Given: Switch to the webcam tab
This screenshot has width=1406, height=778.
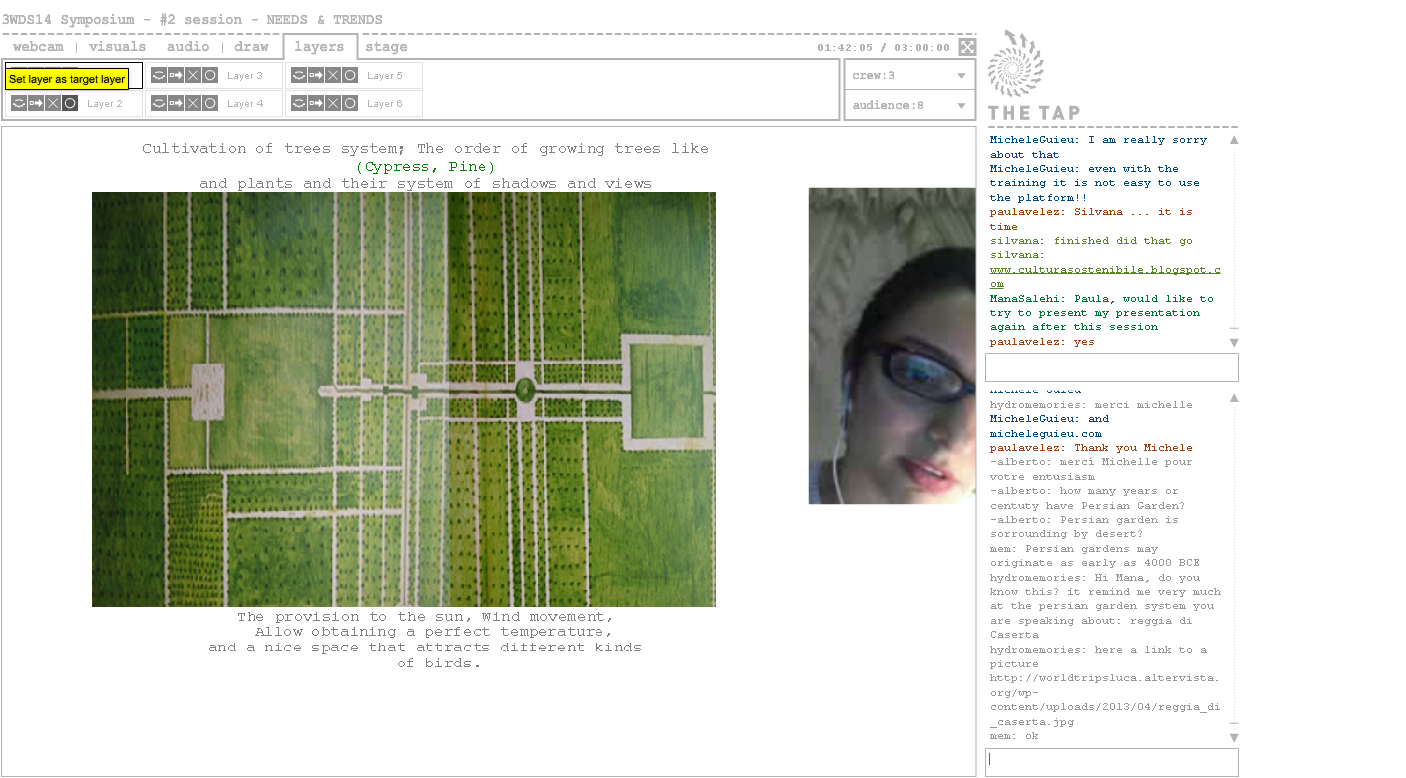Looking at the screenshot, I should coord(38,47).
